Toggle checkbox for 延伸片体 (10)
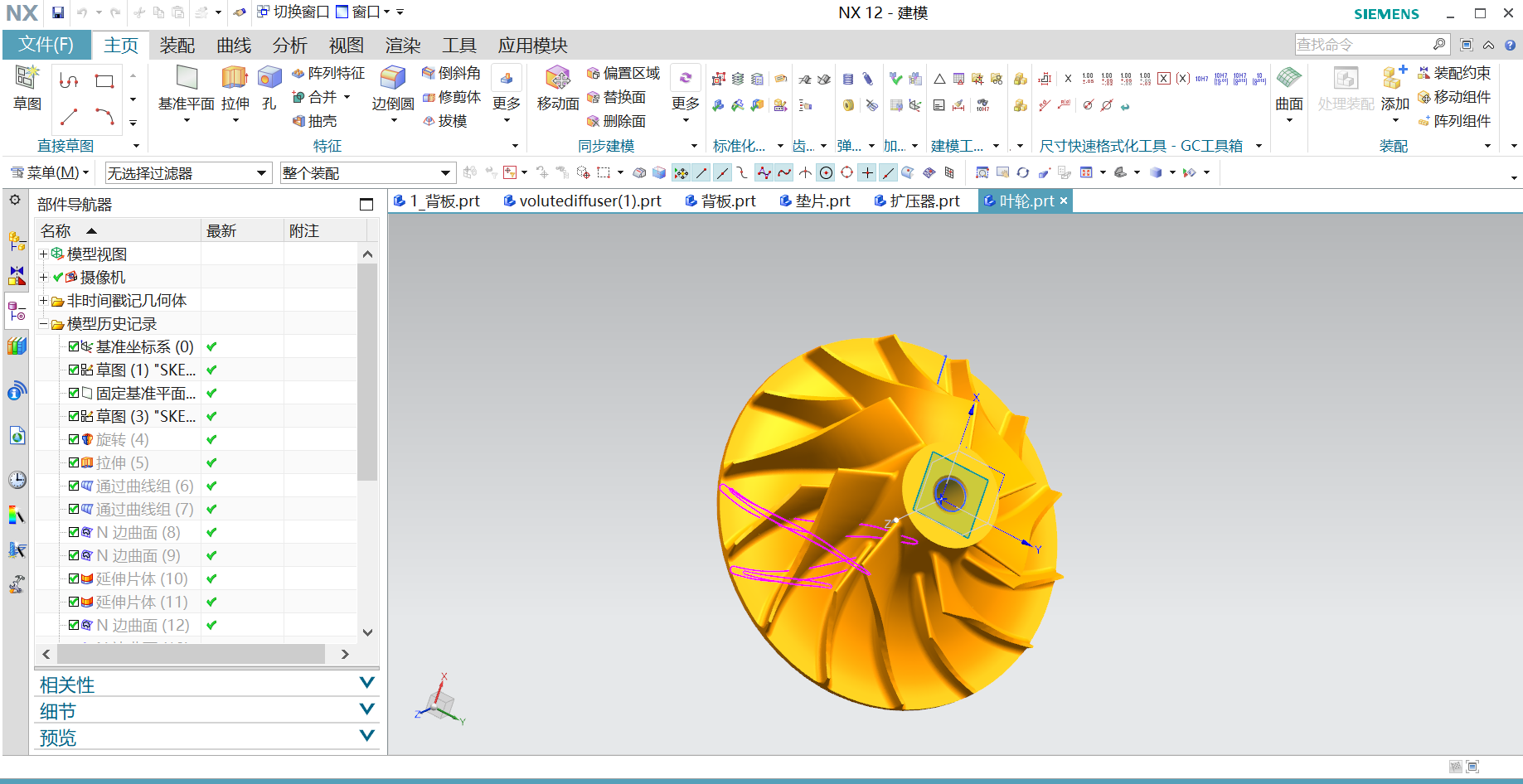1523x784 pixels. (74, 578)
